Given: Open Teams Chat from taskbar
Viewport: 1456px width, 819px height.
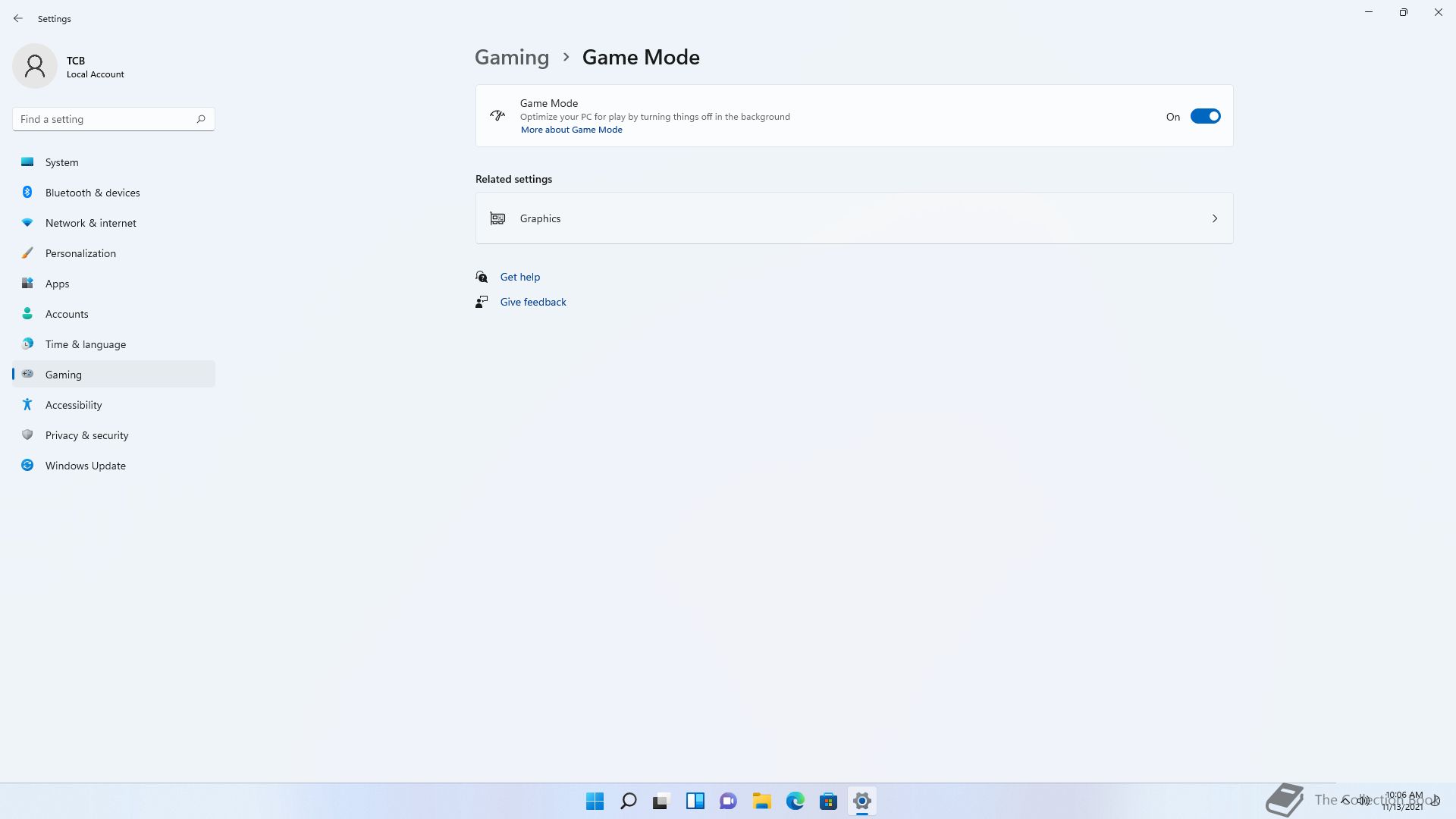Looking at the screenshot, I should tap(728, 801).
